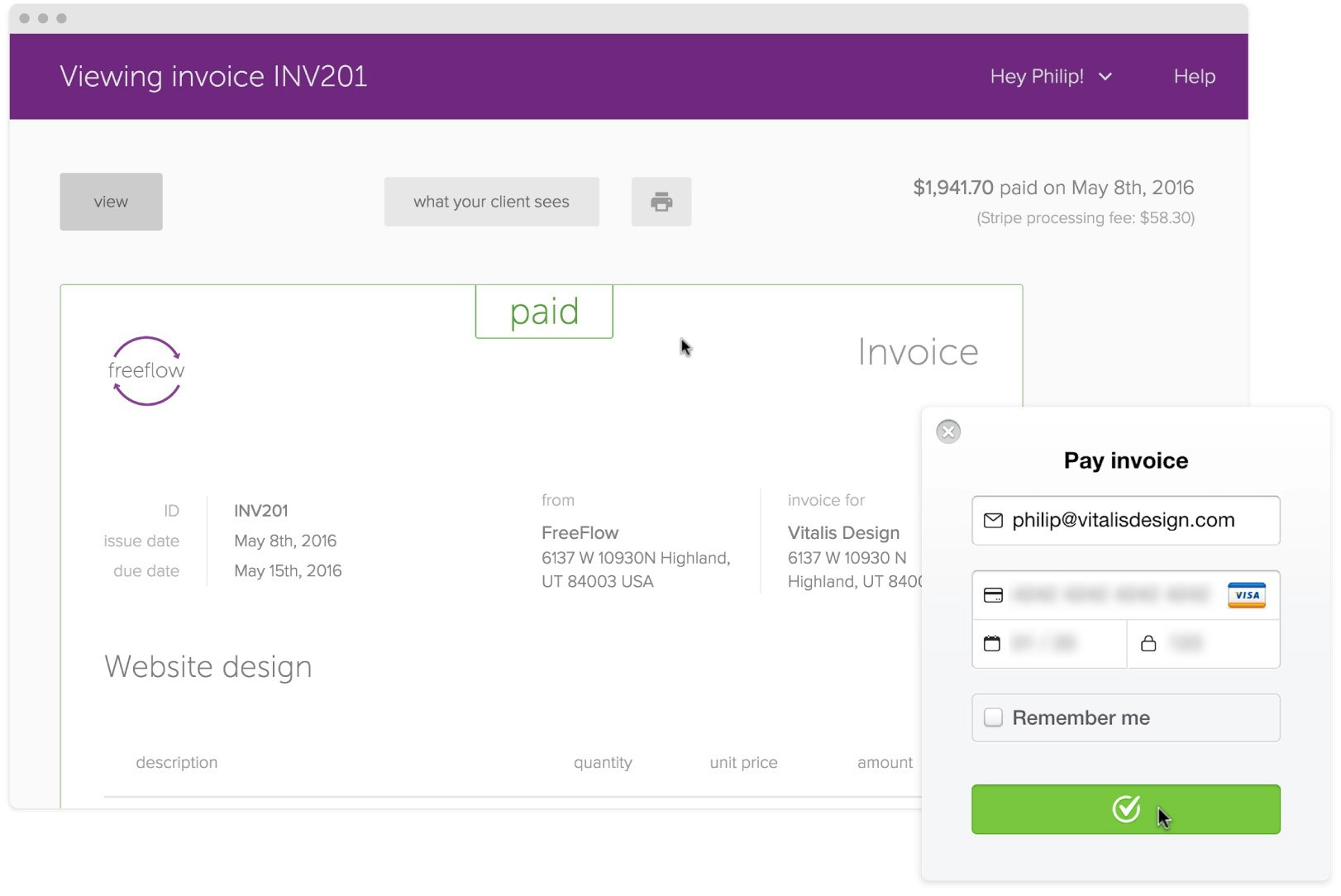Viewport: 1341px width, 896px height.
Task: Open the Hey Philip! user menu
Action: click(x=1051, y=76)
